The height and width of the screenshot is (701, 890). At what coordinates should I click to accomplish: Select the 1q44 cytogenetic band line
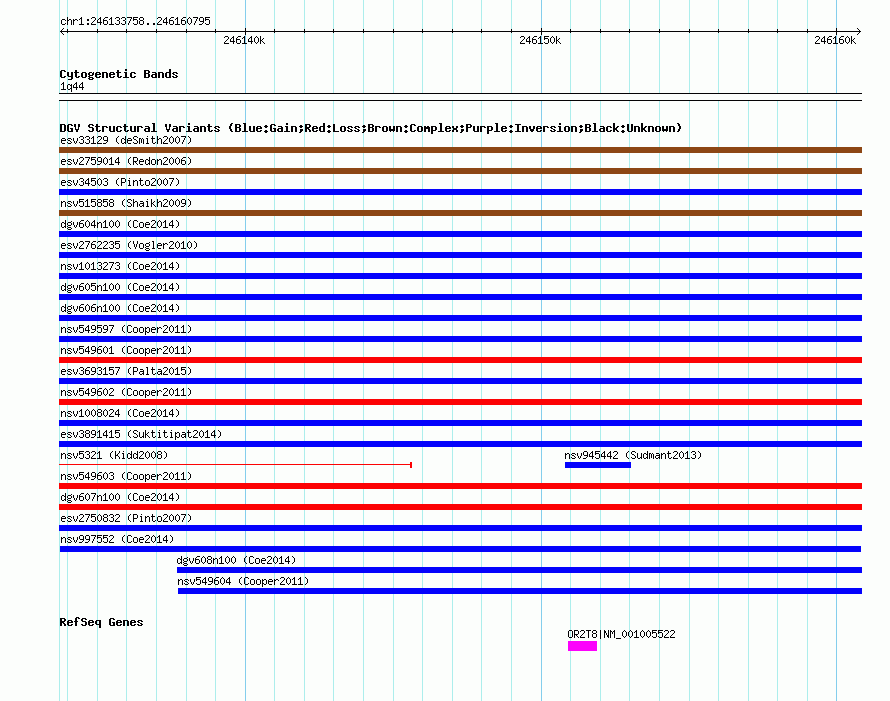click(x=460, y=94)
